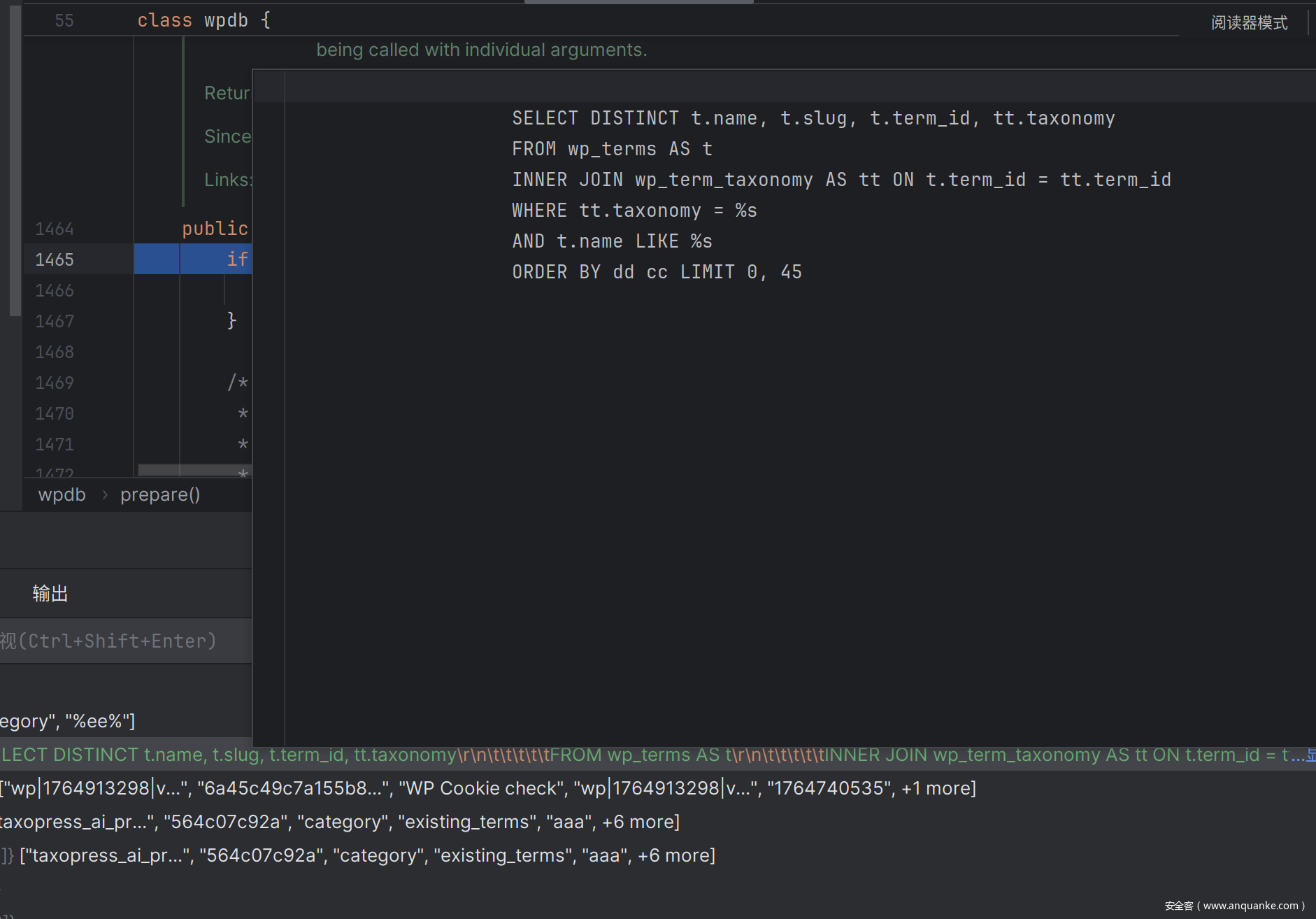Open the 输出 output tab
Image resolution: width=1316 pixels, height=919 pixels.
(50, 594)
